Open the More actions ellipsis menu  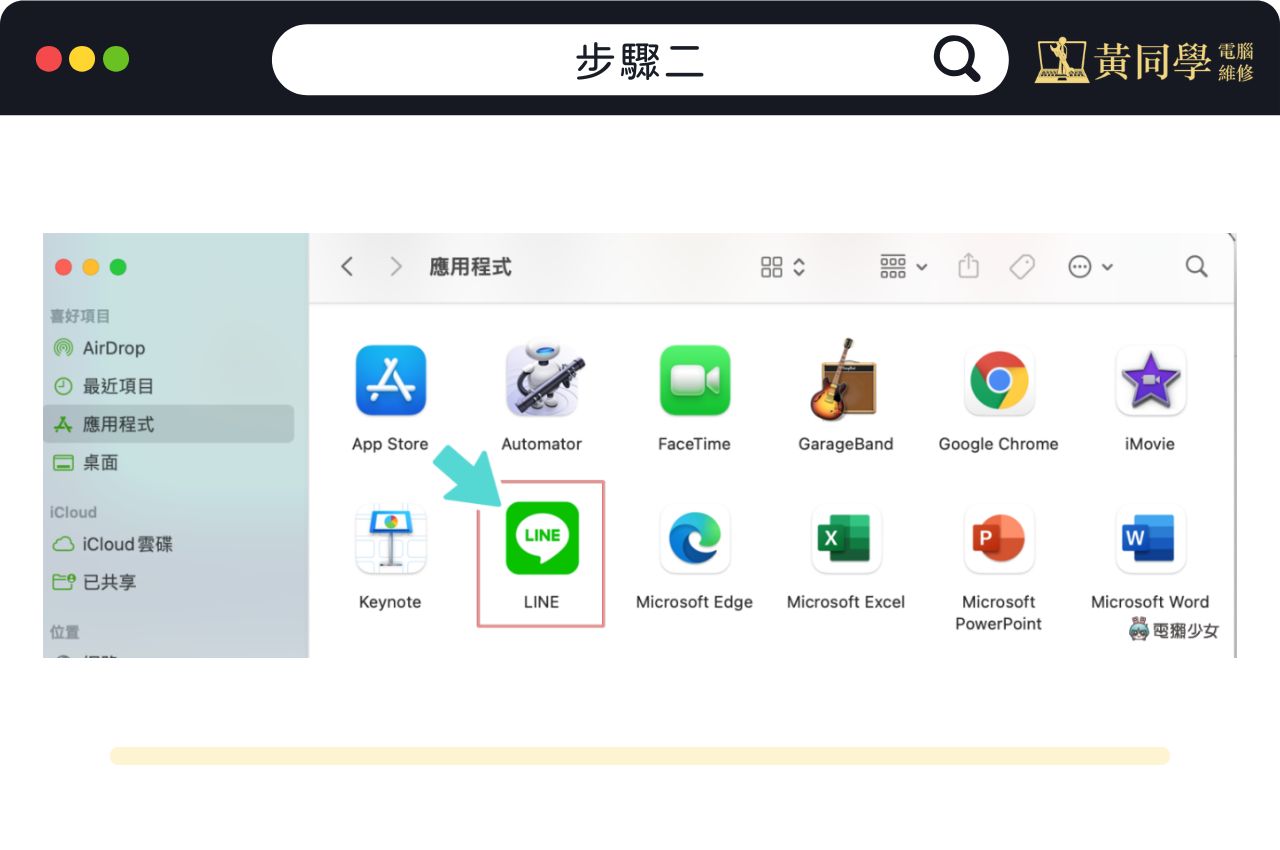click(1090, 266)
